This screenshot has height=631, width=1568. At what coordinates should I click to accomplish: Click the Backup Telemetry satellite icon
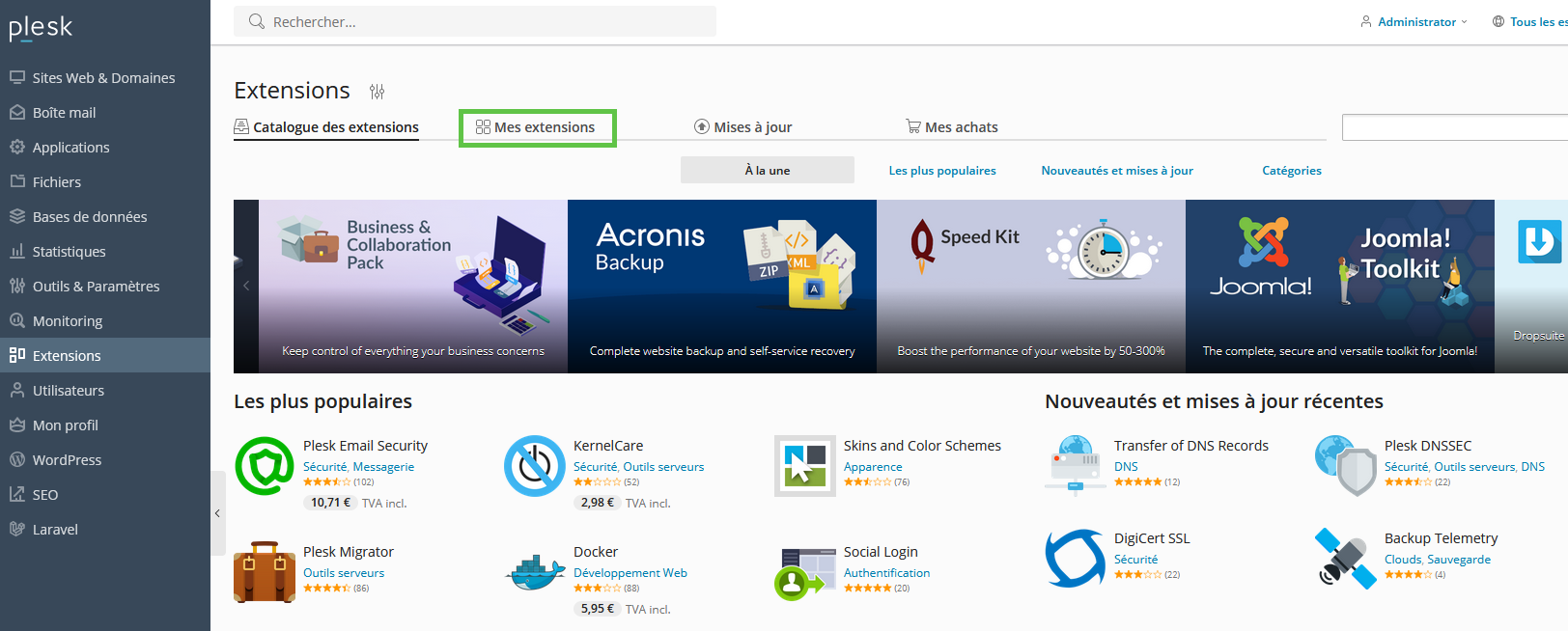[1346, 559]
